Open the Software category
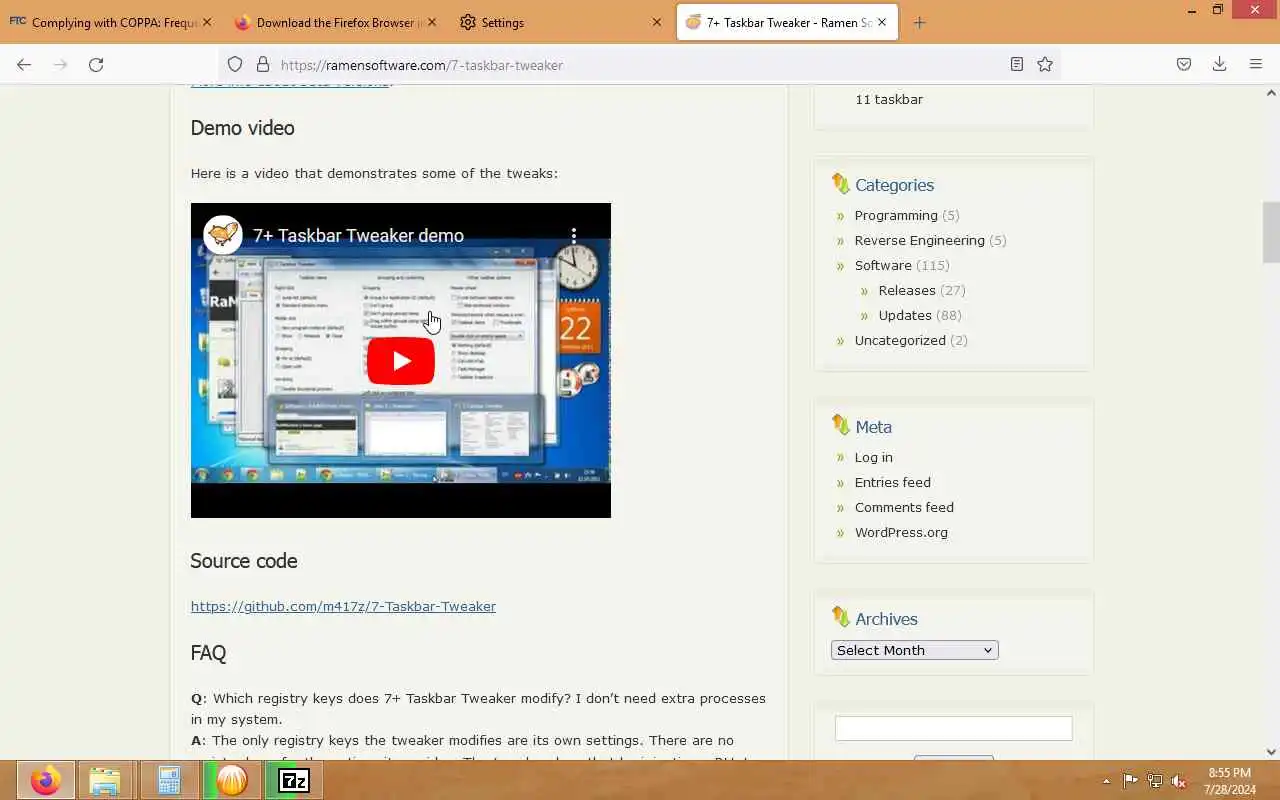 [x=883, y=265]
